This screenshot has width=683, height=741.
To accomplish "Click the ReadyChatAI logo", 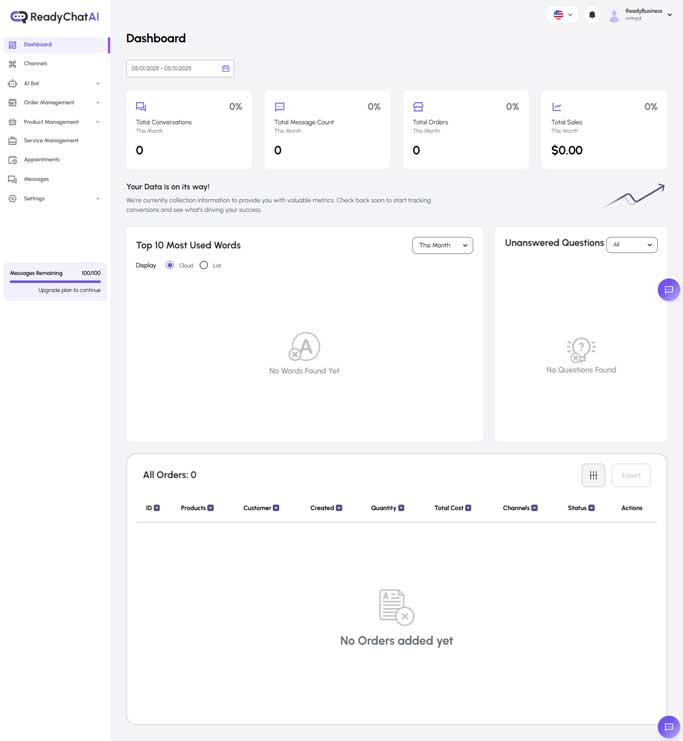I will (55, 17).
